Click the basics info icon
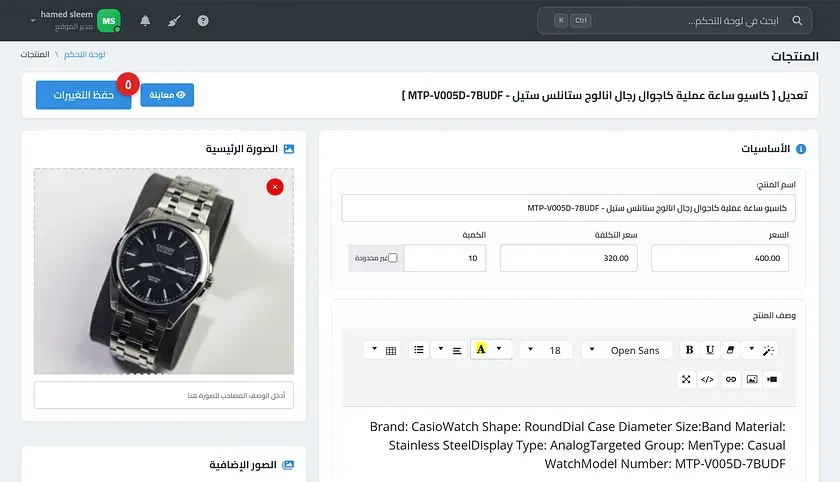Viewport: 840px width, 482px height. (801, 149)
